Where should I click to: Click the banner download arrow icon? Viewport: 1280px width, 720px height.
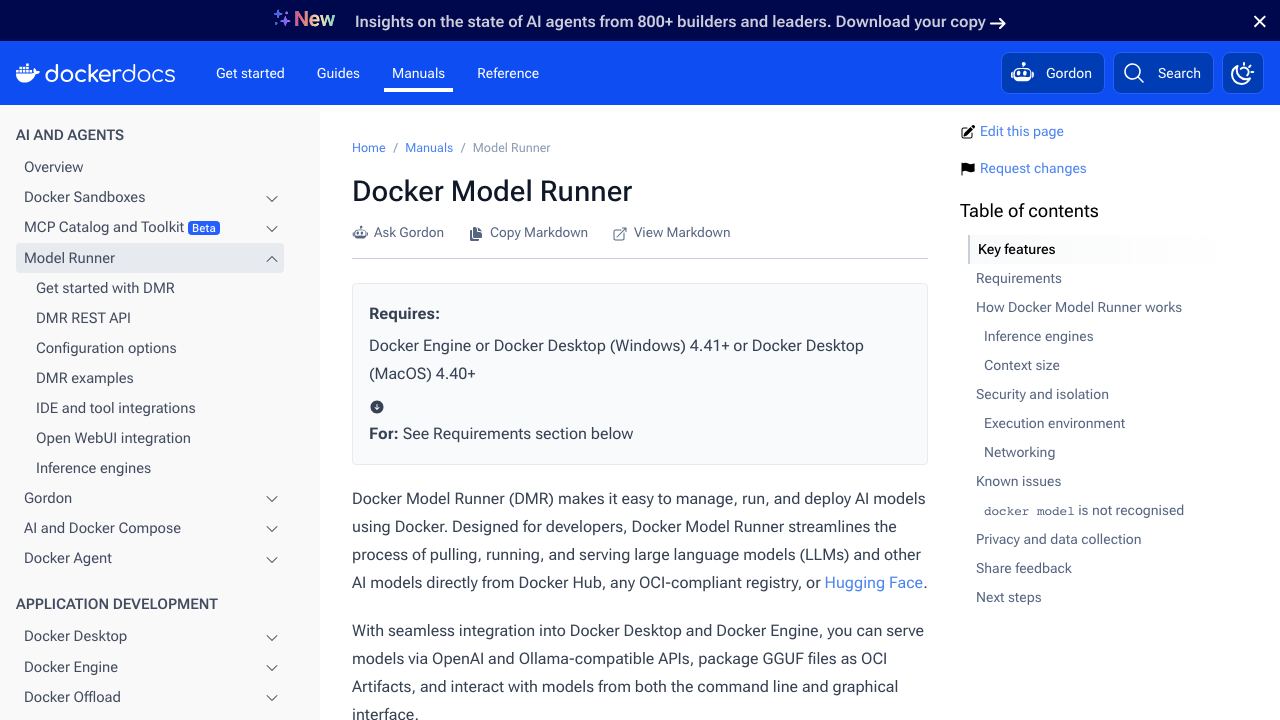click(998, 22)
